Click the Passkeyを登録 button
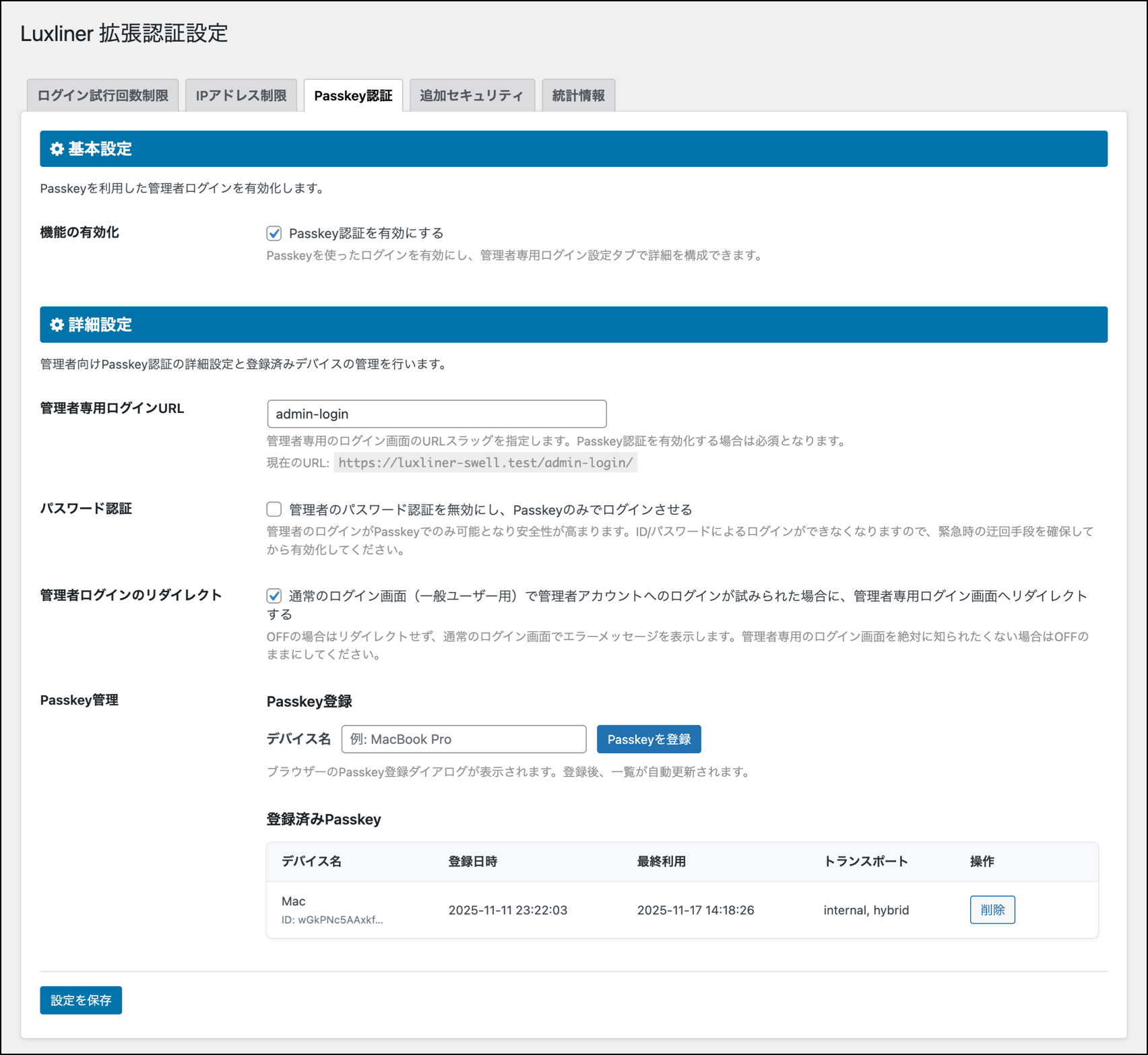This screenshot has height=1055, width=1148. point(648,739)
